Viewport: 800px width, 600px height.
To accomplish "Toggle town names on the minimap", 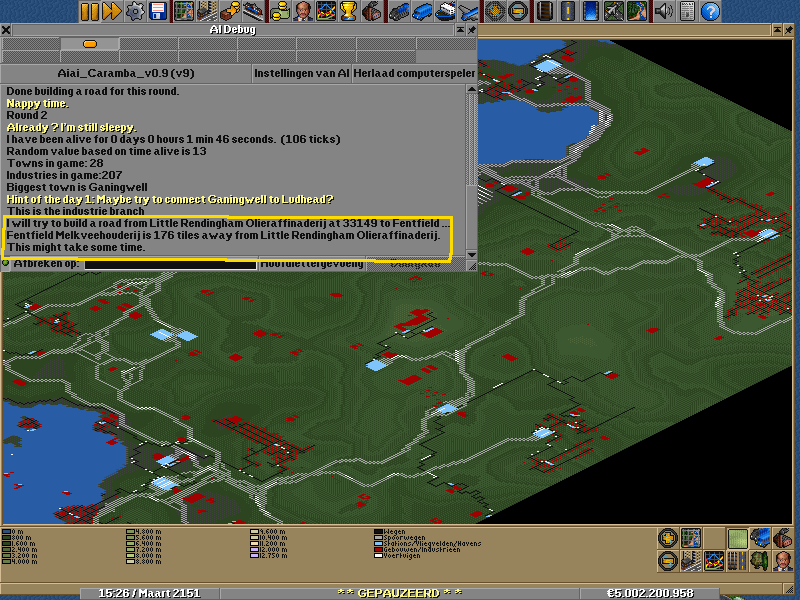I will 690,561.
